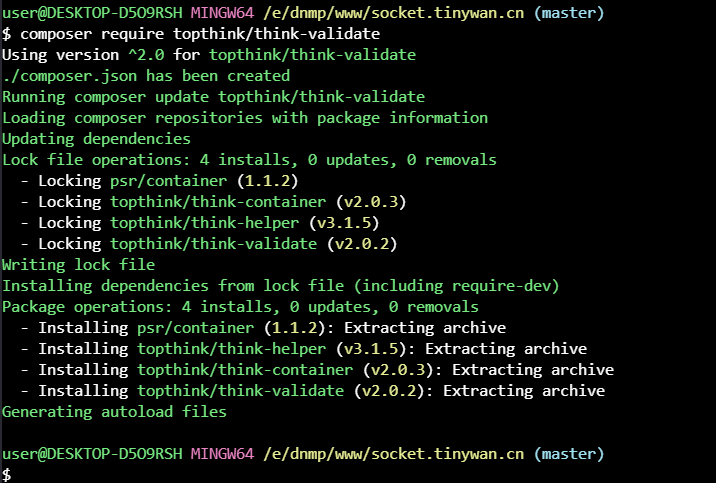Click 'Updating dependencies' line
Image resolution: width=716 pixels, height=483 pixels.
96,139
